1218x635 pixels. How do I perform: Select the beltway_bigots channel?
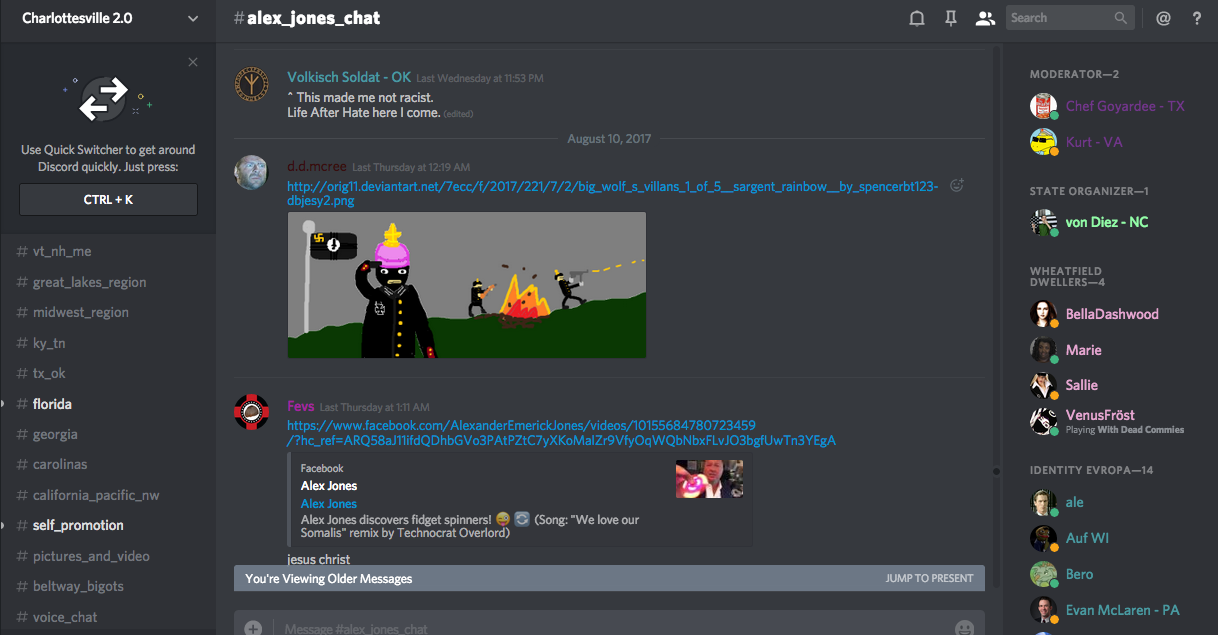tap(77, 586)
